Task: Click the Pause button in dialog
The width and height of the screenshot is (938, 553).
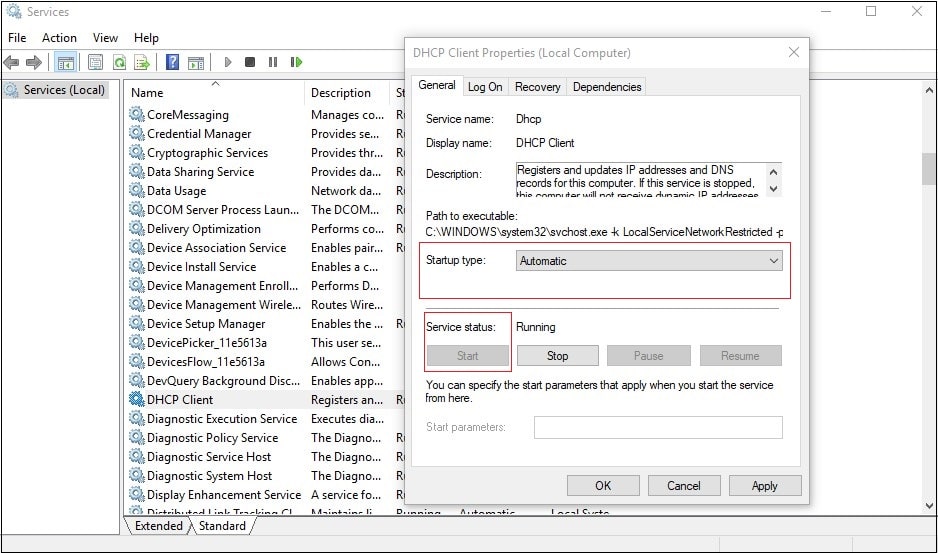Action: (648, 356)
